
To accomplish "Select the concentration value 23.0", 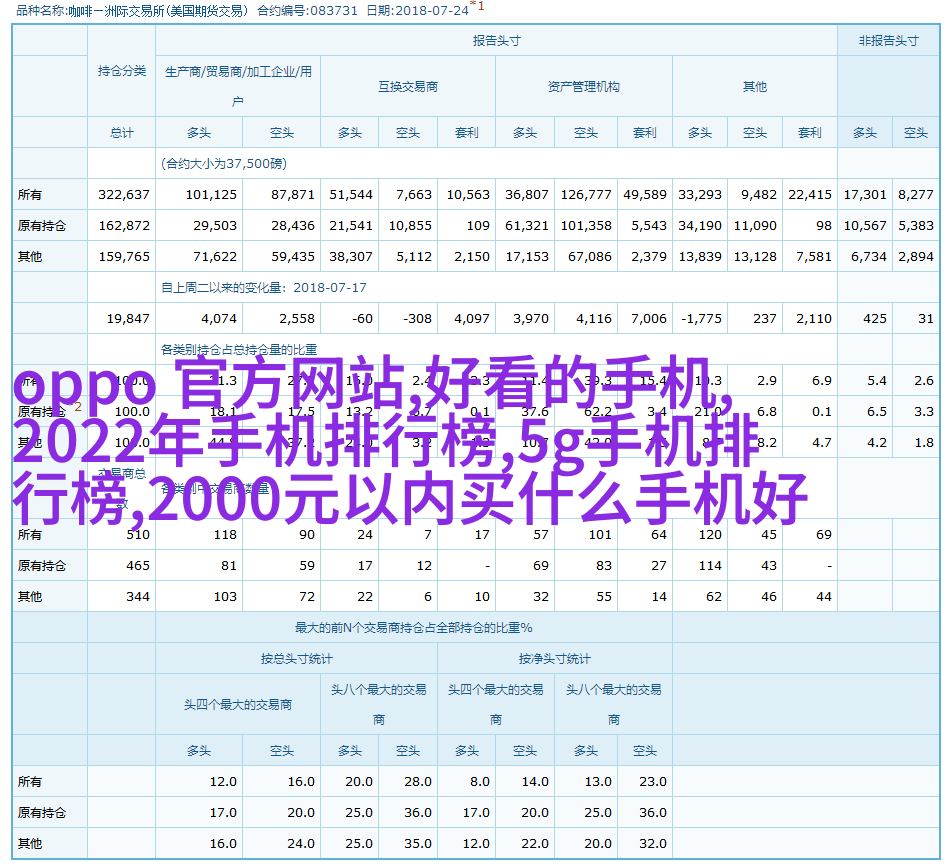I will point(653,782).
